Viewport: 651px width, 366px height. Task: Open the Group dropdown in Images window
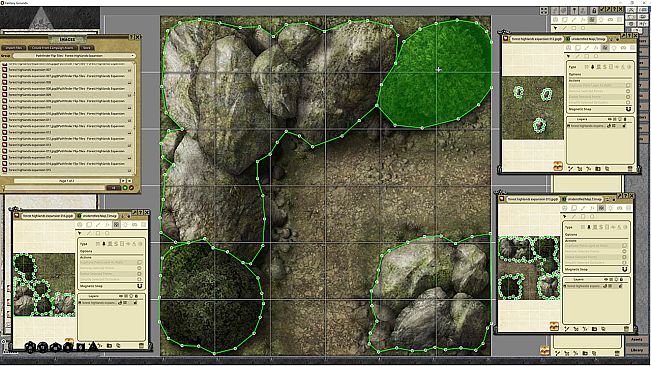click(74, 56)
